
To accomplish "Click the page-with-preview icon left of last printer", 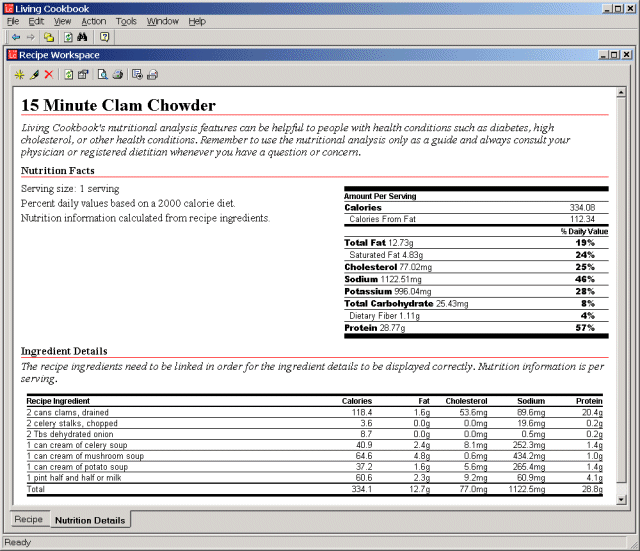I will [x=137, y=75].
